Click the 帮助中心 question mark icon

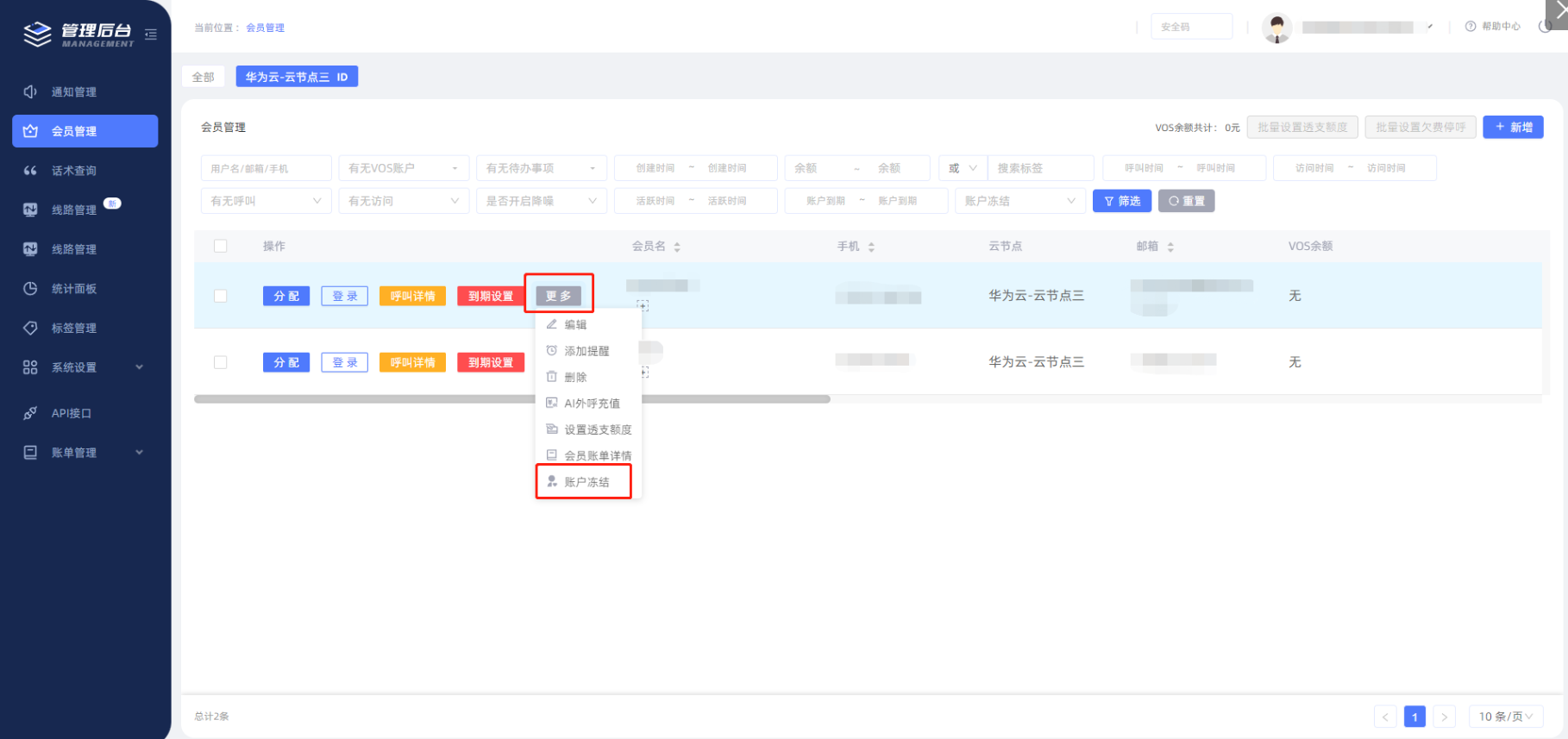[x=1471, y=27]
